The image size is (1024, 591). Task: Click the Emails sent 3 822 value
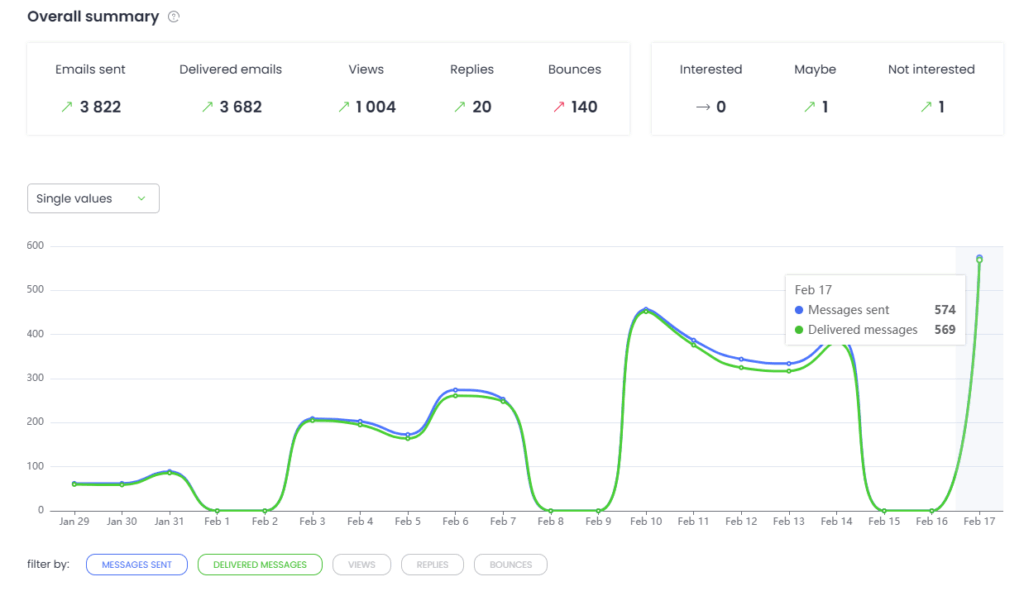coord(100,107)
